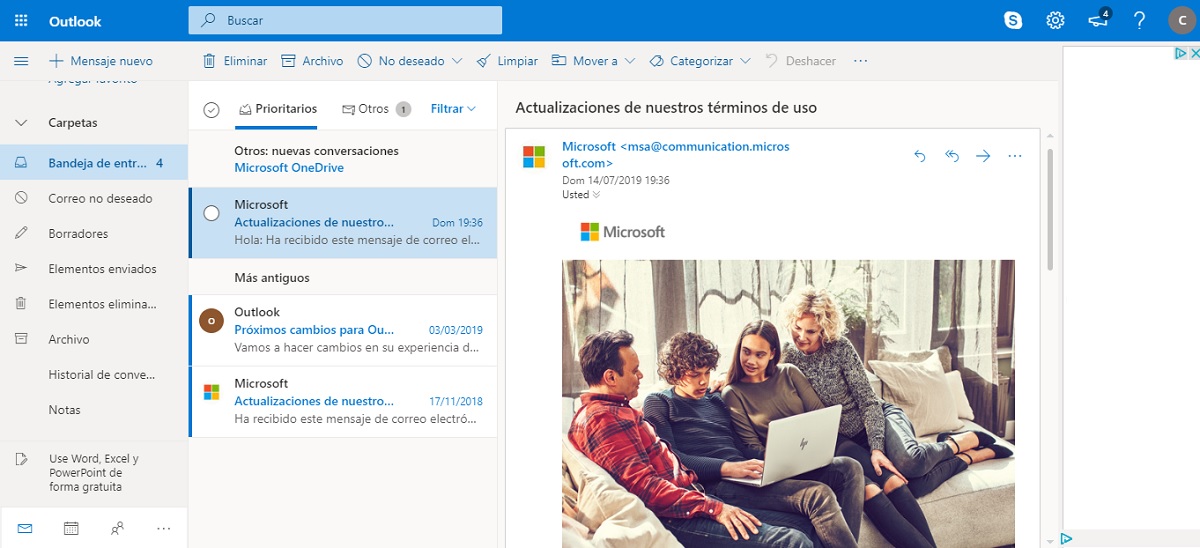
Task: Open the toolbar more options ellipsis
Action: coord(860,61)
